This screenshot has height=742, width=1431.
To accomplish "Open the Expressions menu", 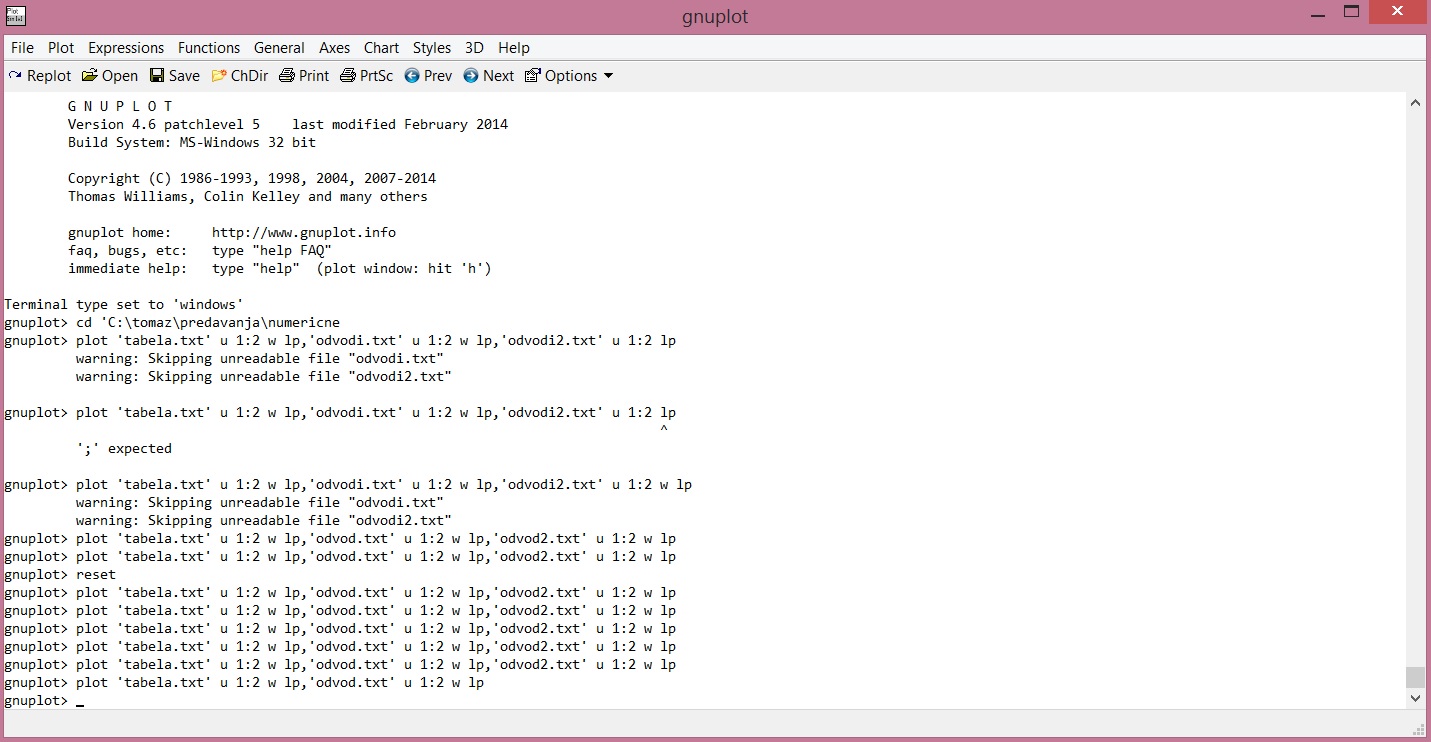I will click(126, 48).
